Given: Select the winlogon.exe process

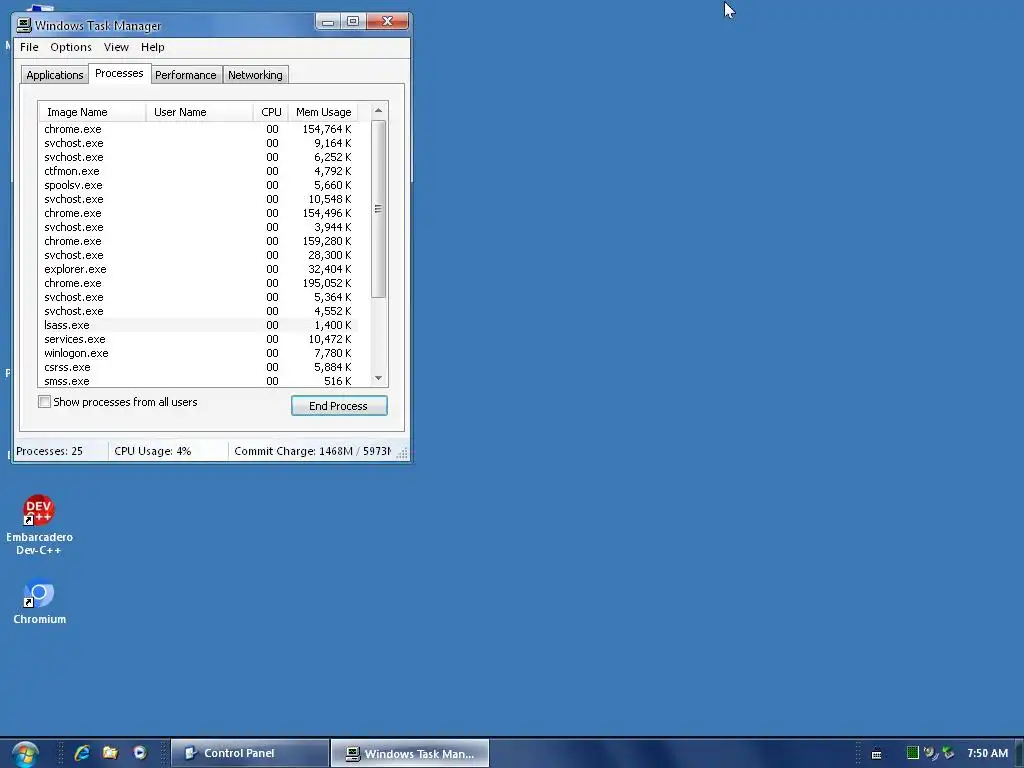Looking at the screenshot, I should tap(198, 353).
